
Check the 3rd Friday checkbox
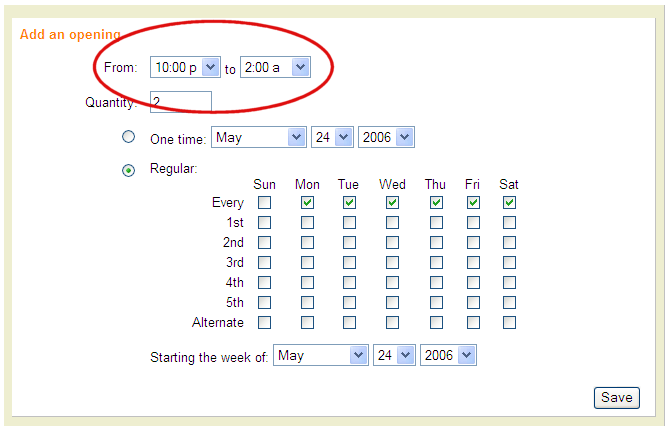[472, 263]
